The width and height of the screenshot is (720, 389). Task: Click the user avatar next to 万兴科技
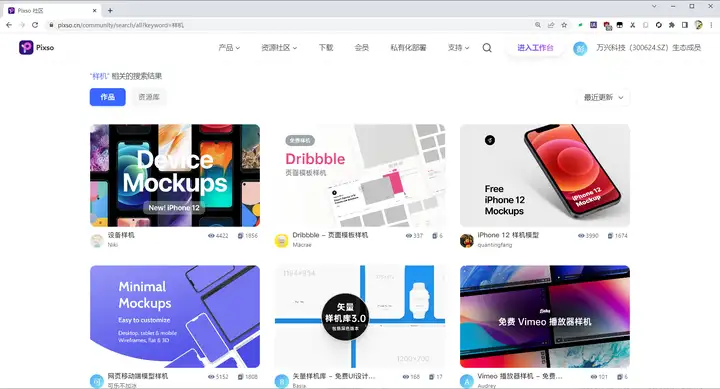click(580, 48)
